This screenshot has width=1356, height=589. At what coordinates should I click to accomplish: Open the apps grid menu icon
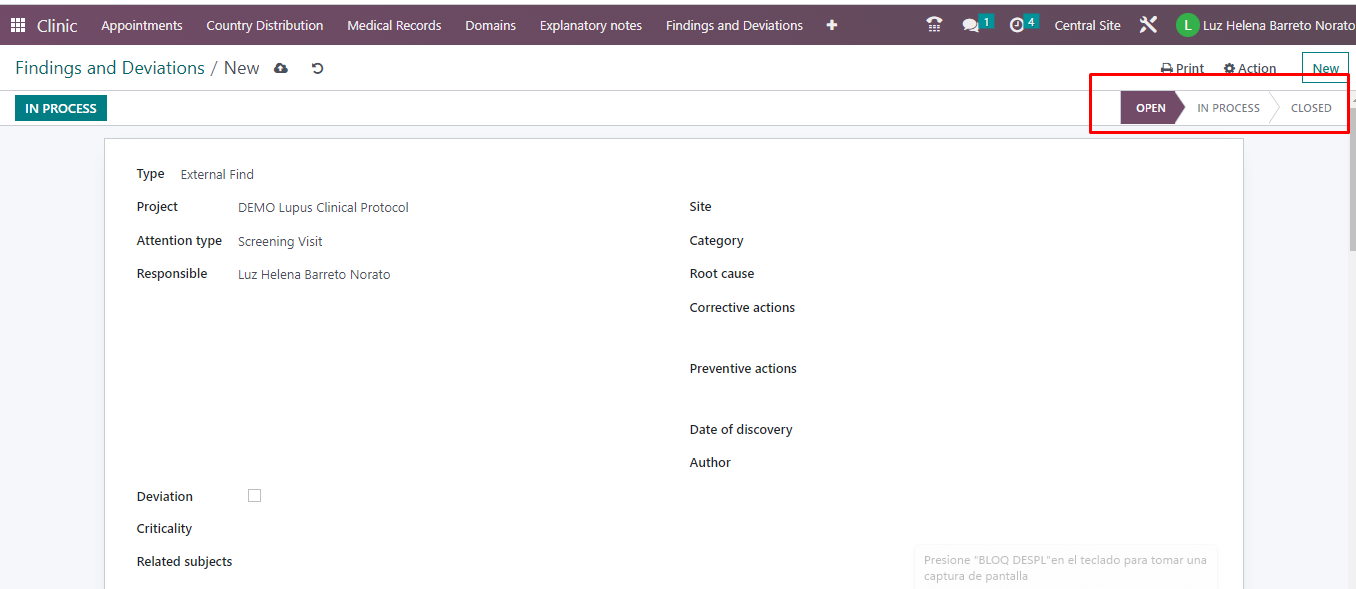pos(18,26)
